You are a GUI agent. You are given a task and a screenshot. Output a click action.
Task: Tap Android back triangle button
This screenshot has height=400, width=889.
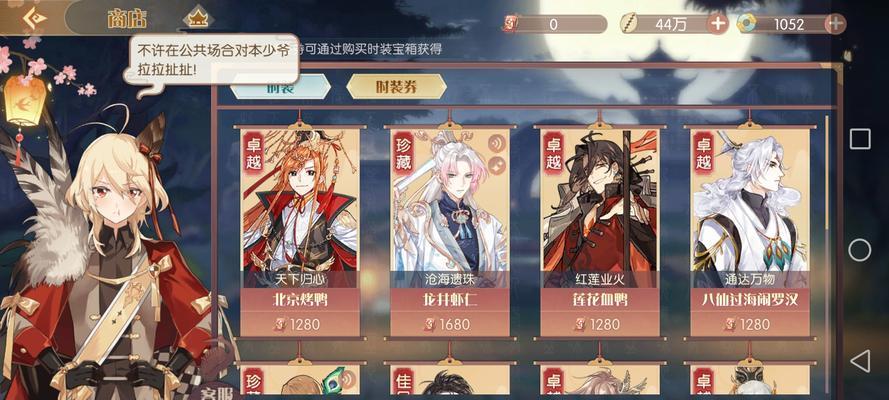click(x=860, y=360)
